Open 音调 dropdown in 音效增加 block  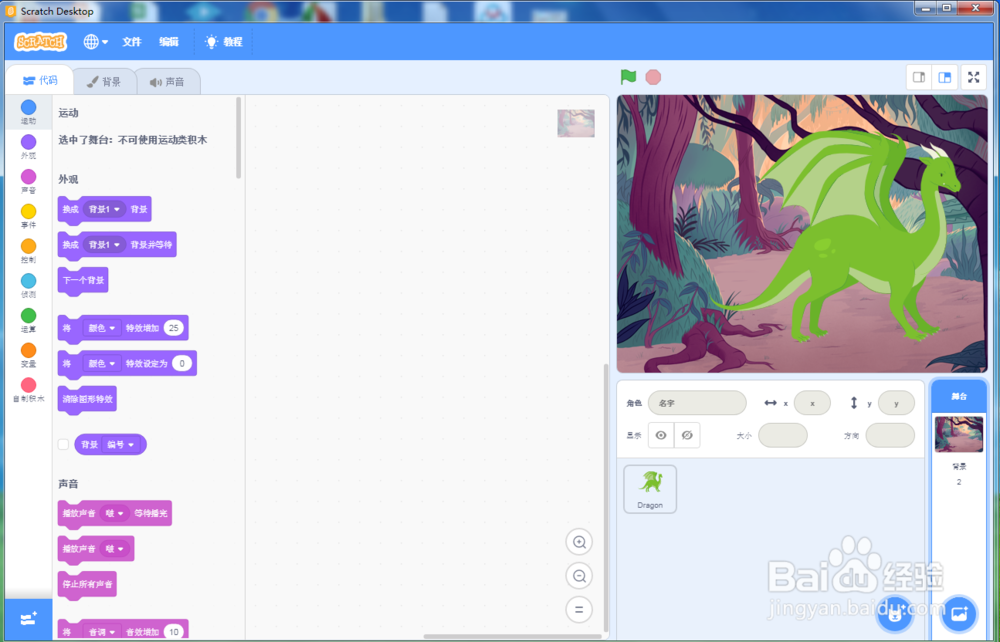pyautogui.click(x=101, y=632)
